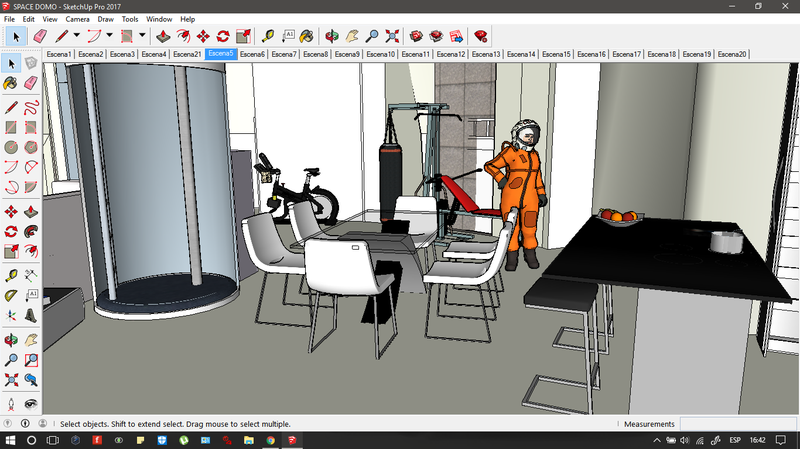The width and height of the screenshot is (800, 449).
Task: Click the Zoom Extents icon in top toolbar
Action: tap(393, 36)
